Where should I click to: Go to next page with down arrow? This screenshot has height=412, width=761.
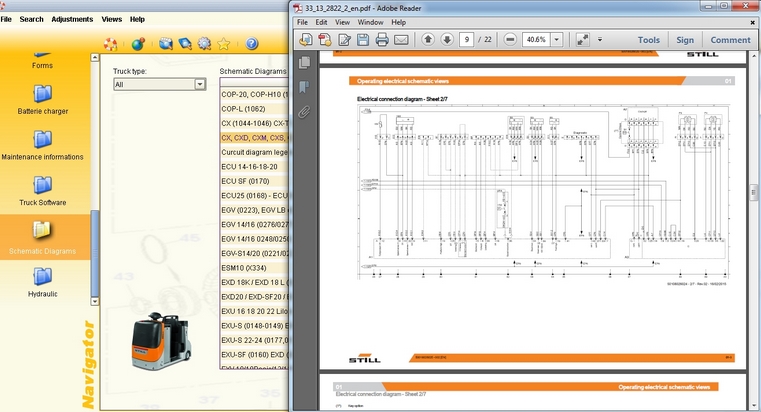[447, 39]
